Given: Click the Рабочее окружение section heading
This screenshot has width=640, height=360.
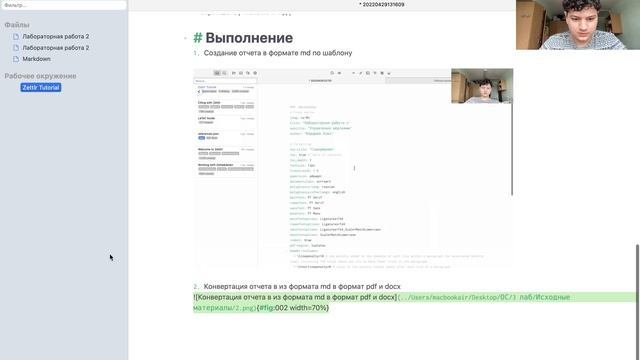Looking at the screenshot, I should pyautogui.click(x=40, y=76).
